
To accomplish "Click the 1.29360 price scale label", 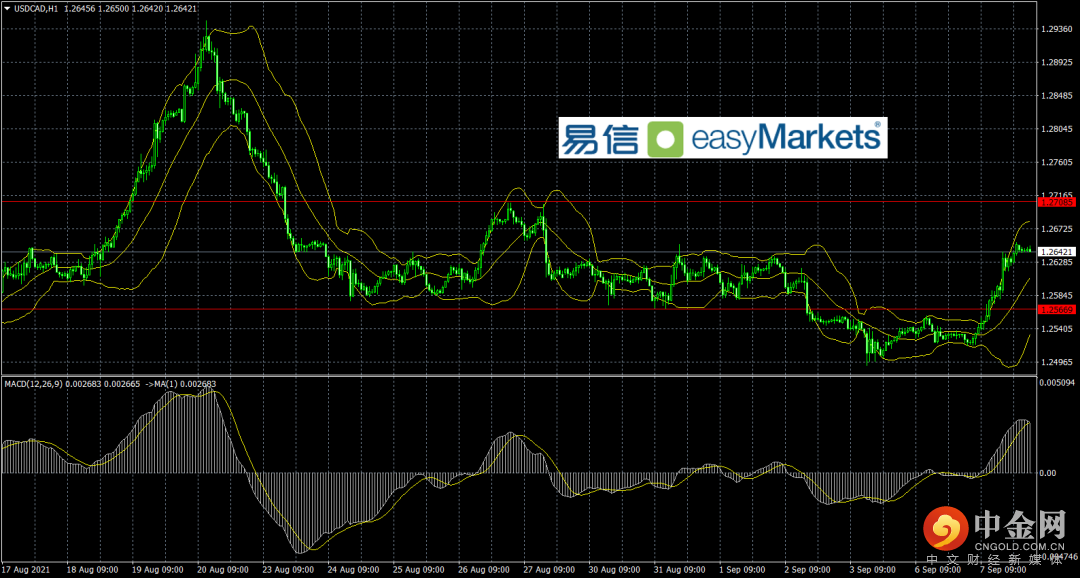I will [x=1056, y=30].
